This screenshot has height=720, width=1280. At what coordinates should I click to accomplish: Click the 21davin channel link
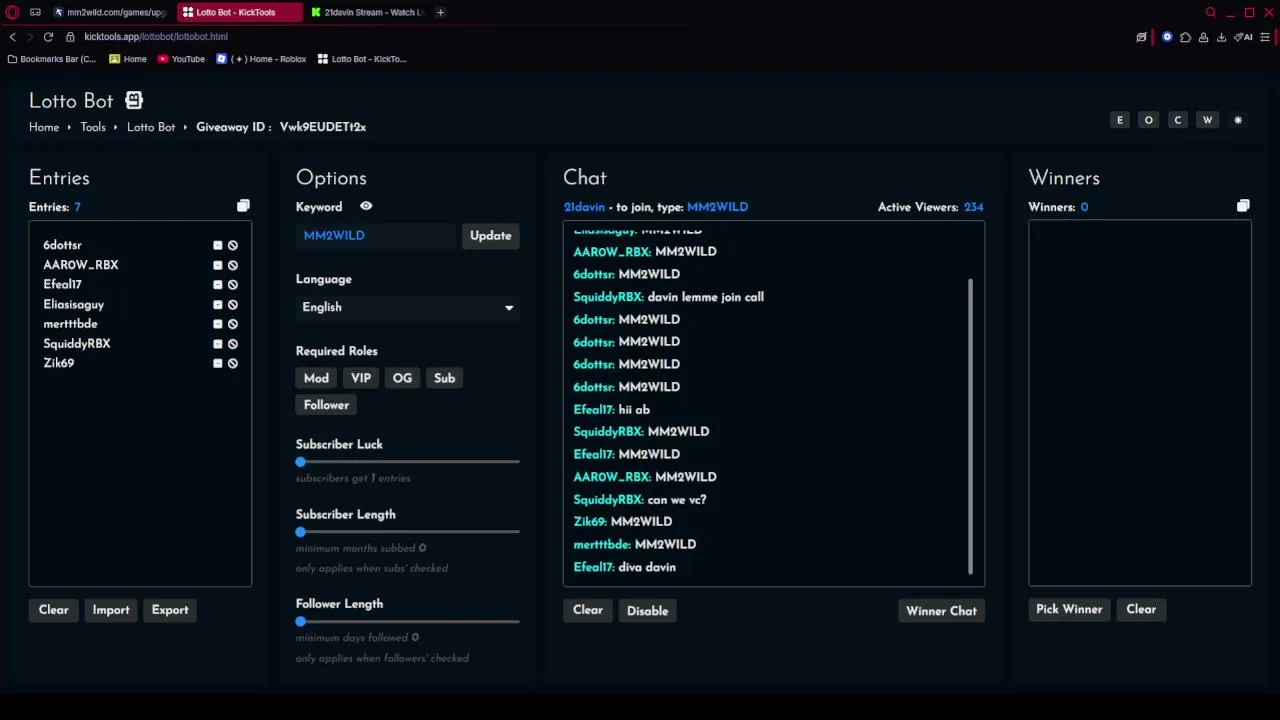(x=584, y=207)
